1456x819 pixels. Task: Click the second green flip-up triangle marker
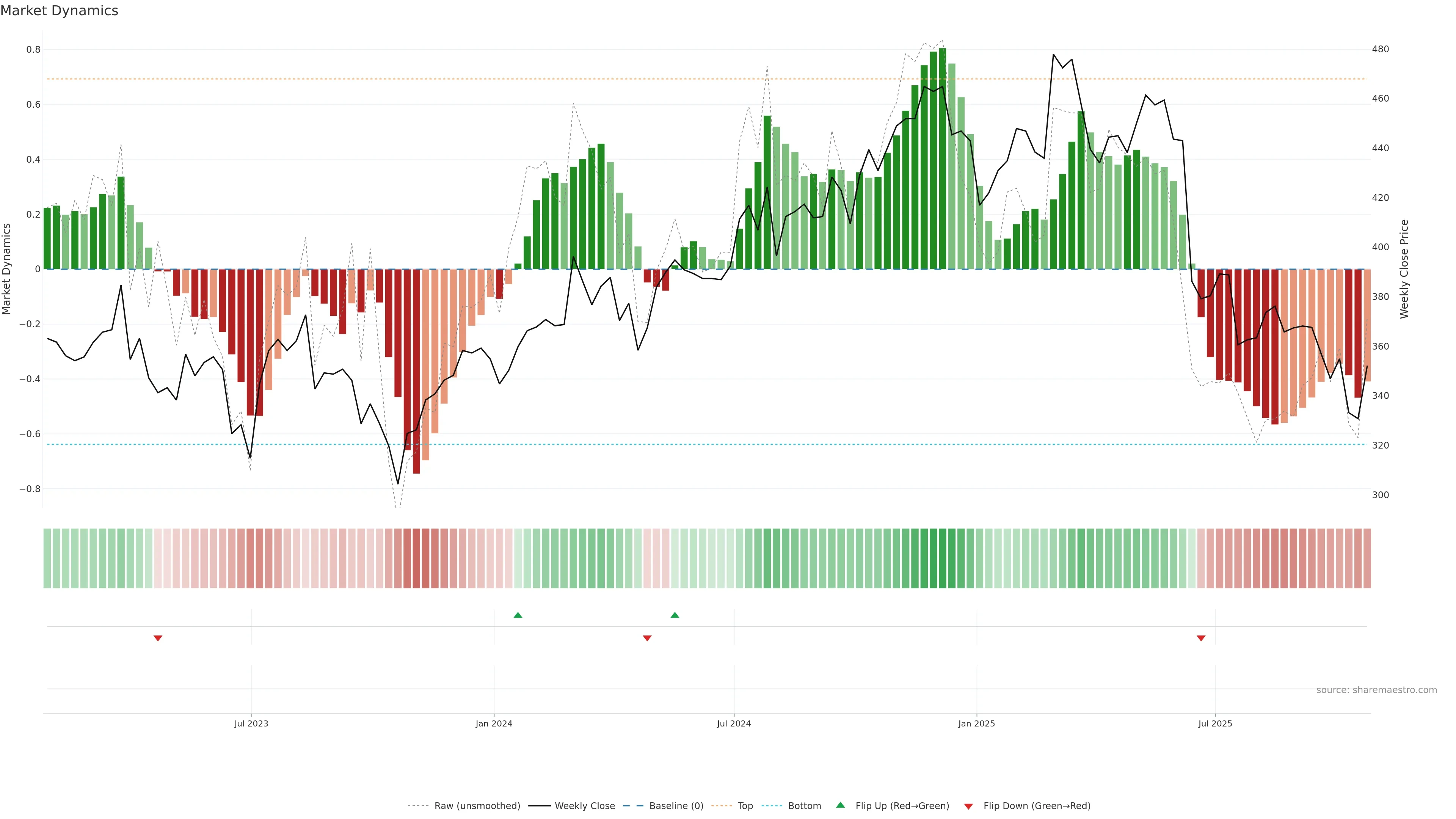point(674,615)
